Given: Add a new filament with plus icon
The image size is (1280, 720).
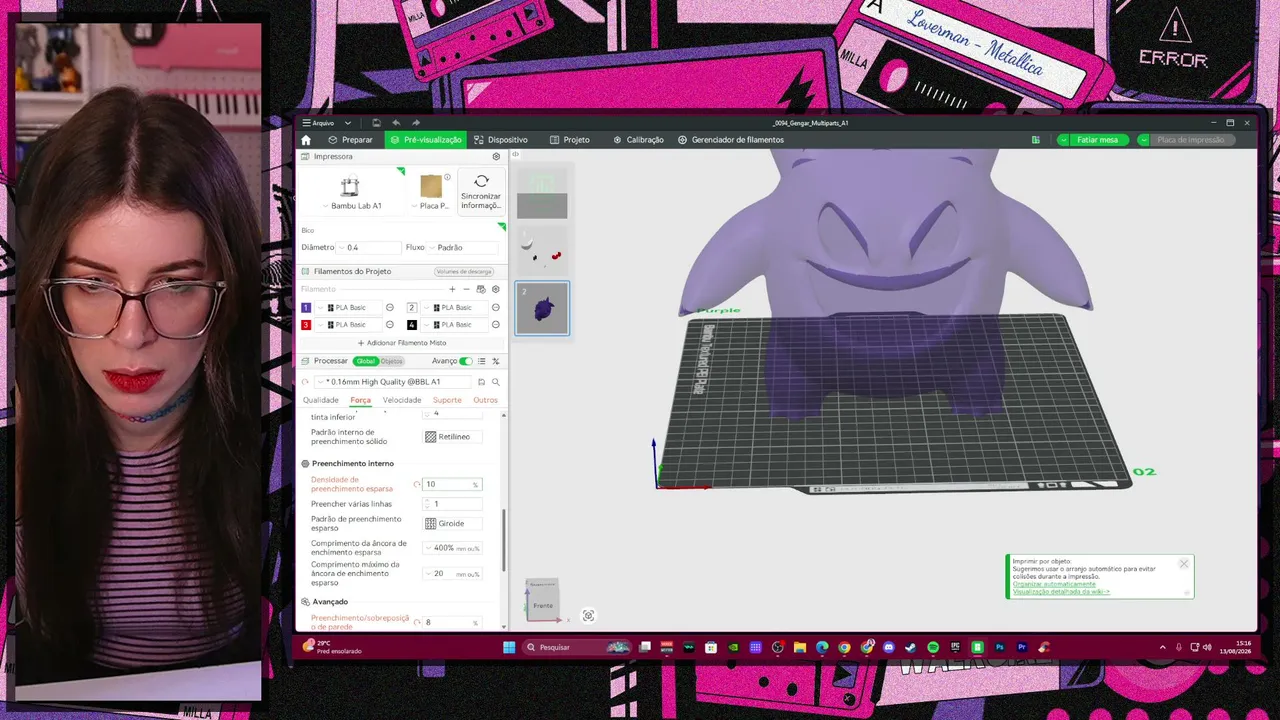Looking at the screenshot, I should click(452, 289).
